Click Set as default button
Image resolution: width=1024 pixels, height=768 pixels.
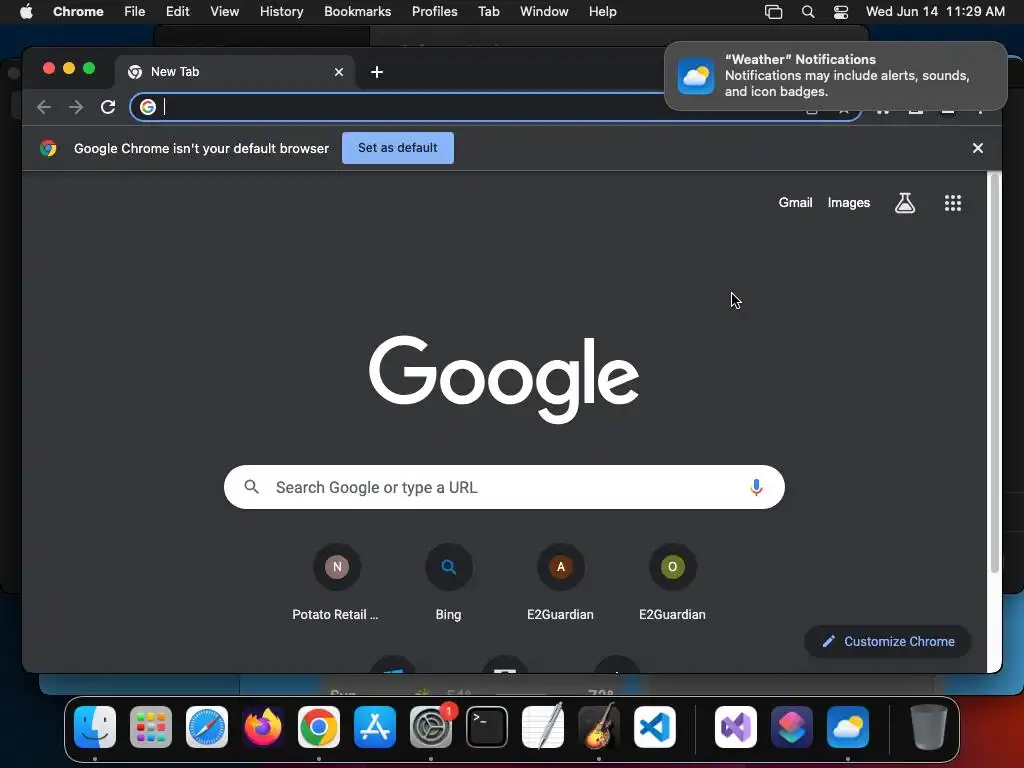[x=398, y=148]
